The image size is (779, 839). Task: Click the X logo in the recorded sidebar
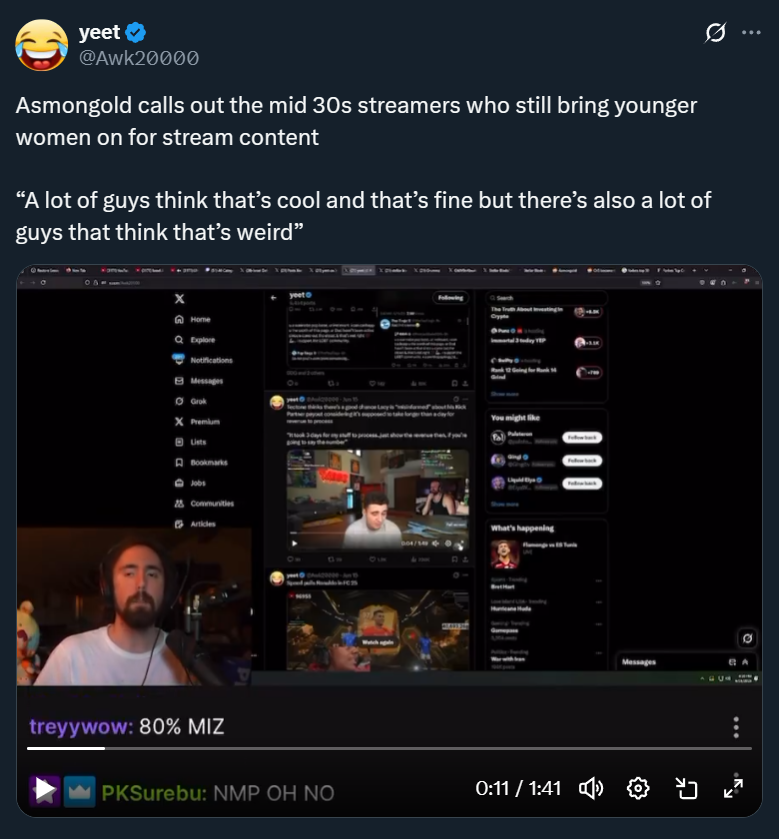180,299
